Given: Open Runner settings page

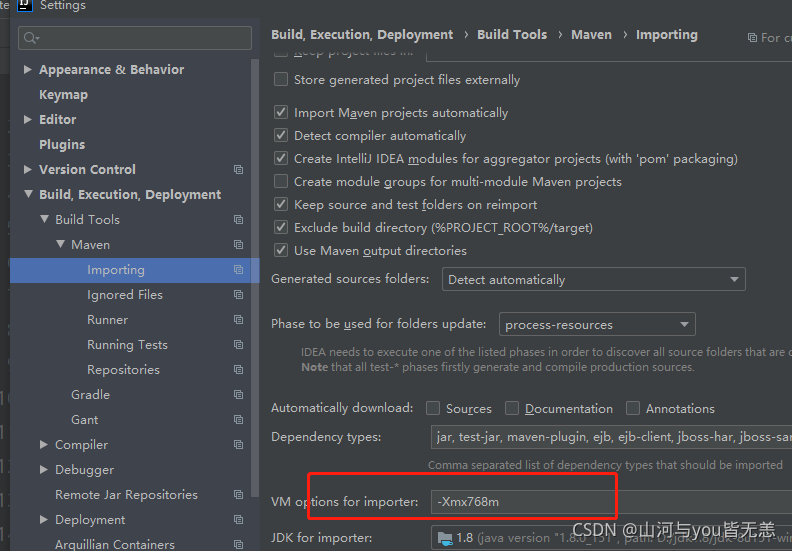Looking at the screenshot, I should [x=108, y=320].
